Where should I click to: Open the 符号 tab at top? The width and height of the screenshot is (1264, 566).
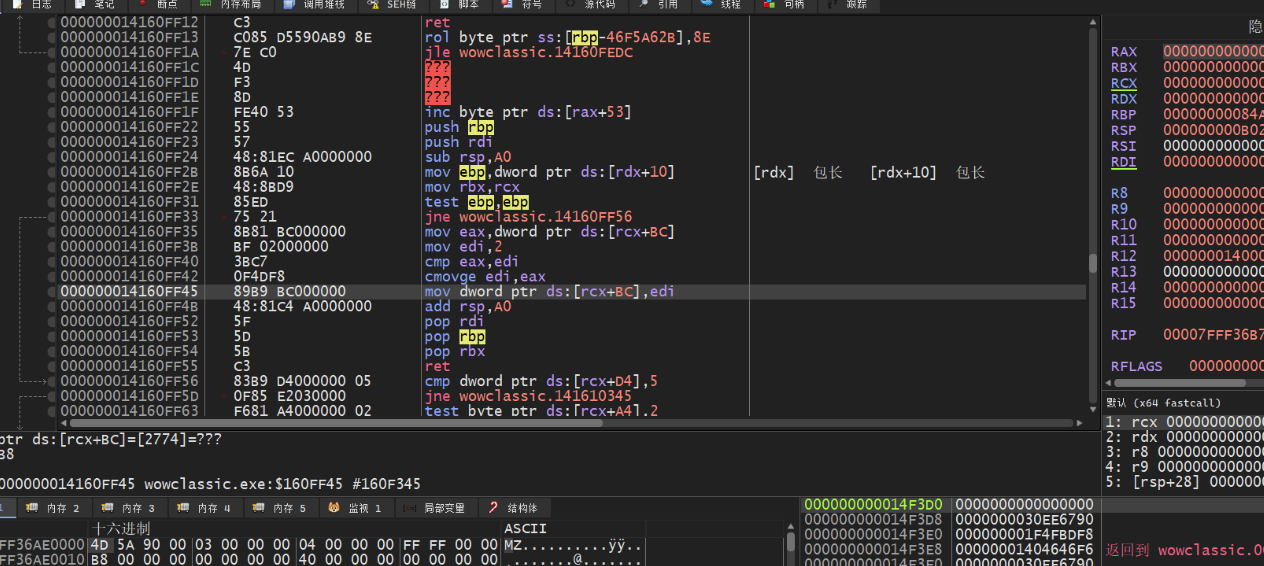tap(523, 5)
